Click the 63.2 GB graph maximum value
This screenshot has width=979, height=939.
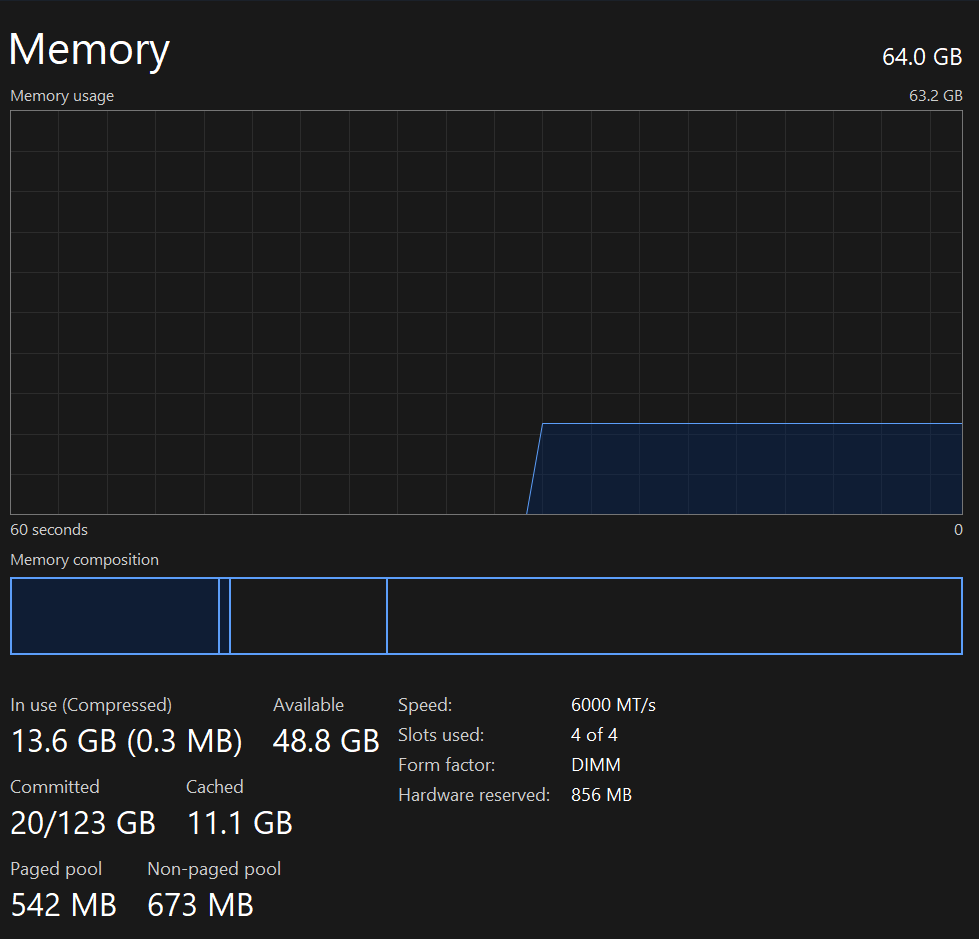(x=935, y=96)
